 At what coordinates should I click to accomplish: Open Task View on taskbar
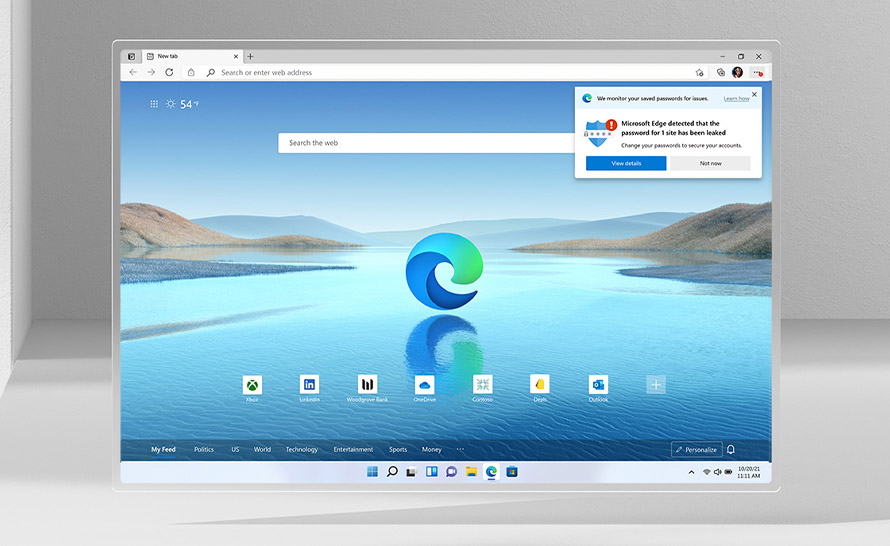[x=412, y=472]
